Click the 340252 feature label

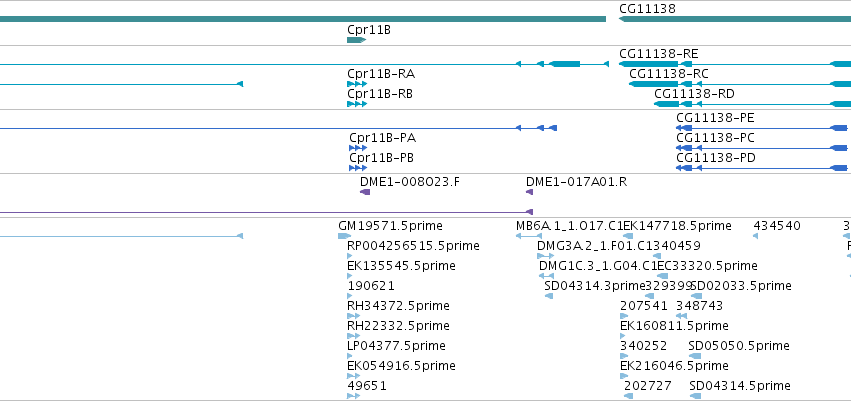(x=644, y=346)
